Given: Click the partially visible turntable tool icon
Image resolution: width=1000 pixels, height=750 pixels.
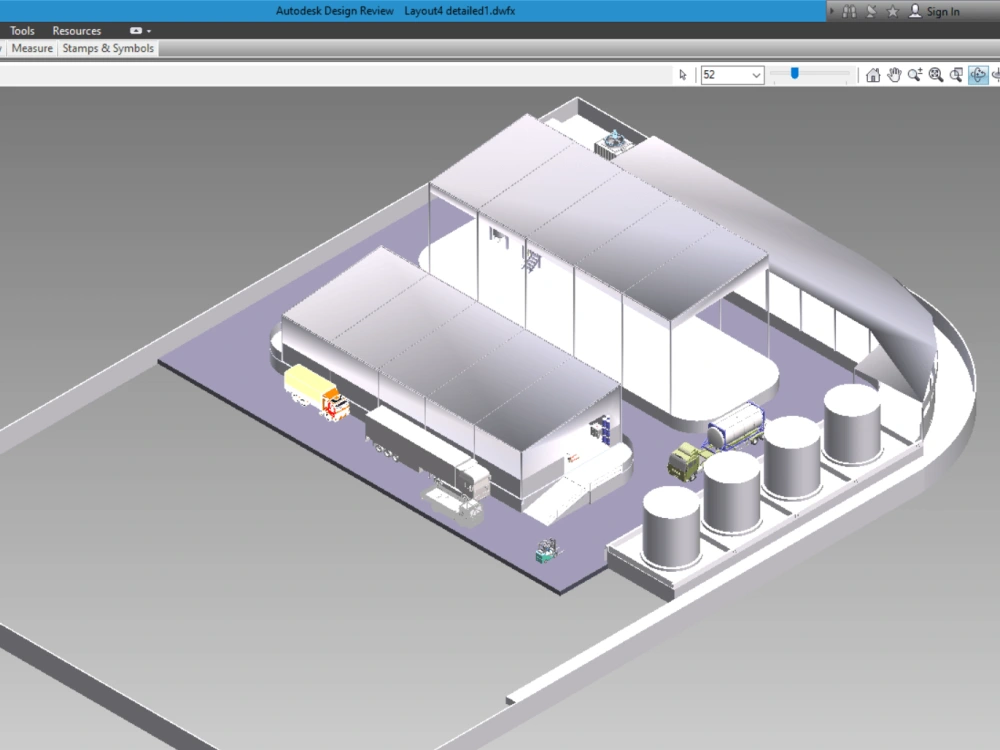Looking at the screenshot, I should click(997, 74).
